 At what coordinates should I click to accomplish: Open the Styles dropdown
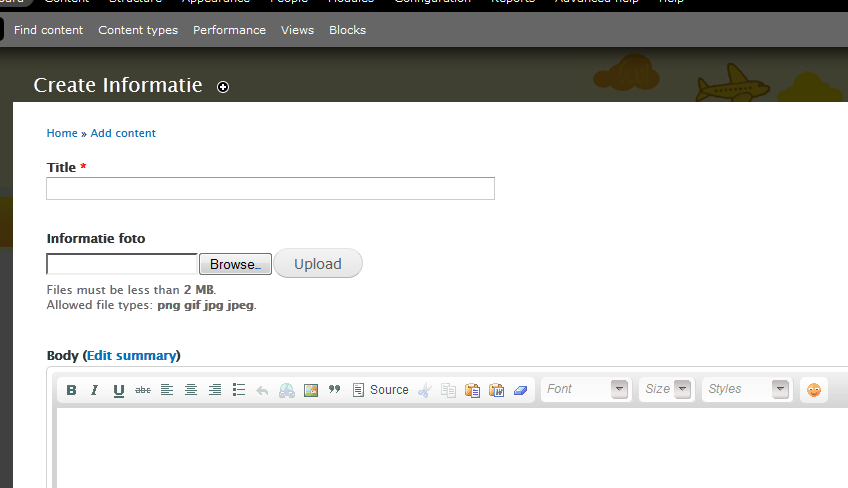(747, 389)
